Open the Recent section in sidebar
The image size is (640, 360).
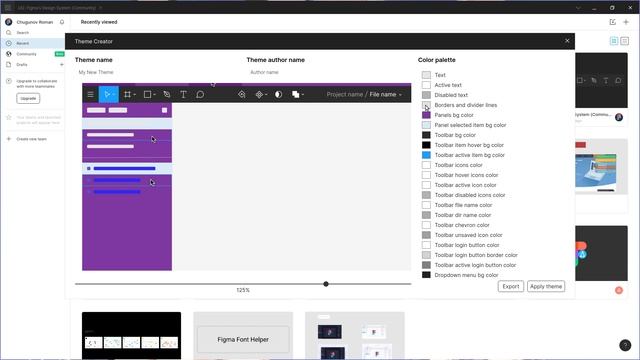point(33,43)
